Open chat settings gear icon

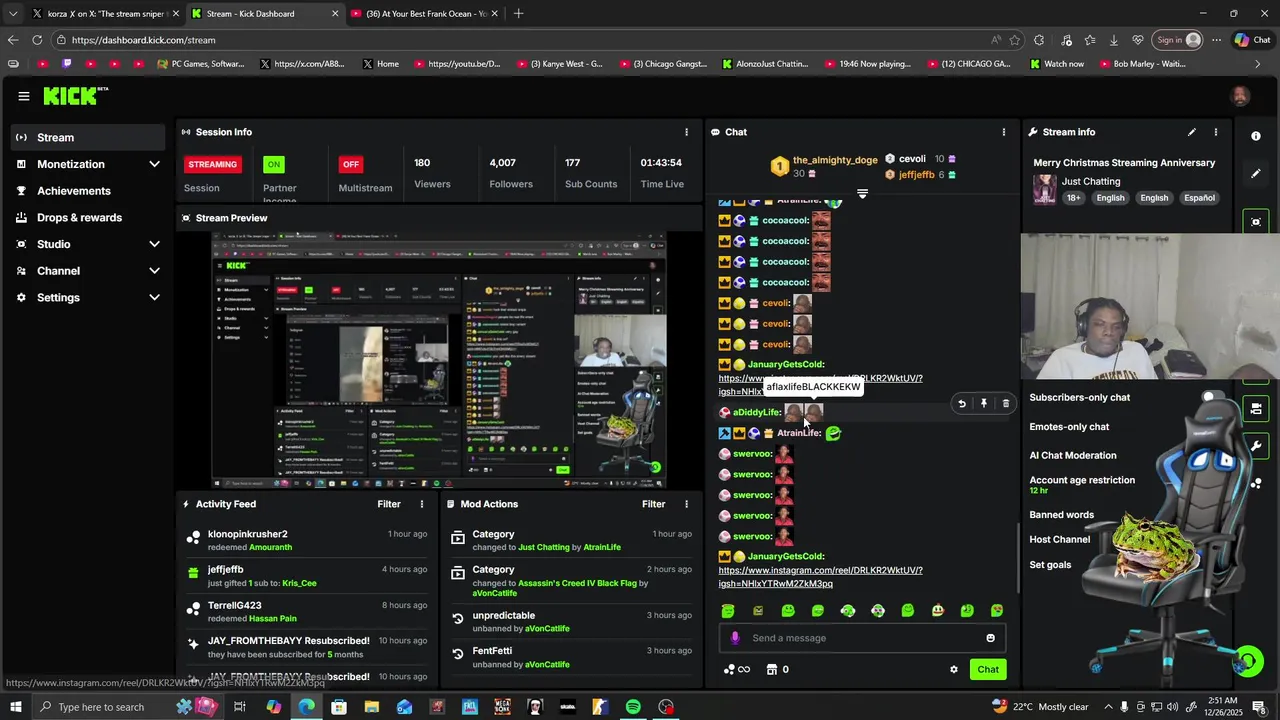(x=954, y=670)
